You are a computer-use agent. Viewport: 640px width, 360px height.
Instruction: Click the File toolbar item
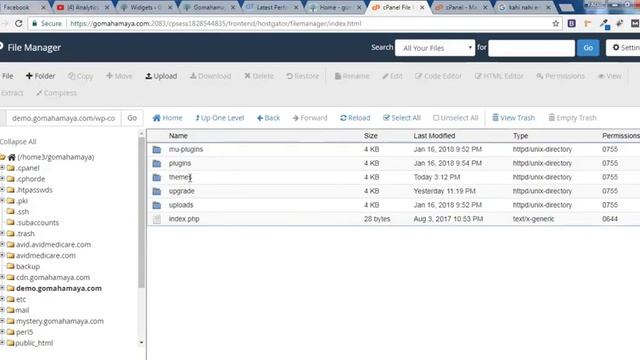click(x=7, y=76)
